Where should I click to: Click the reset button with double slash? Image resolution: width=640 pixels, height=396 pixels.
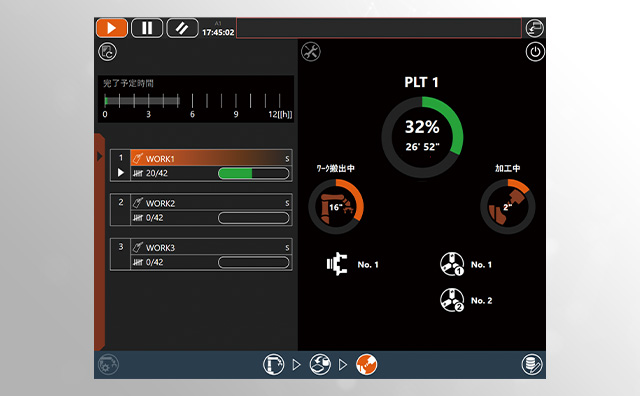click(182, 28)
